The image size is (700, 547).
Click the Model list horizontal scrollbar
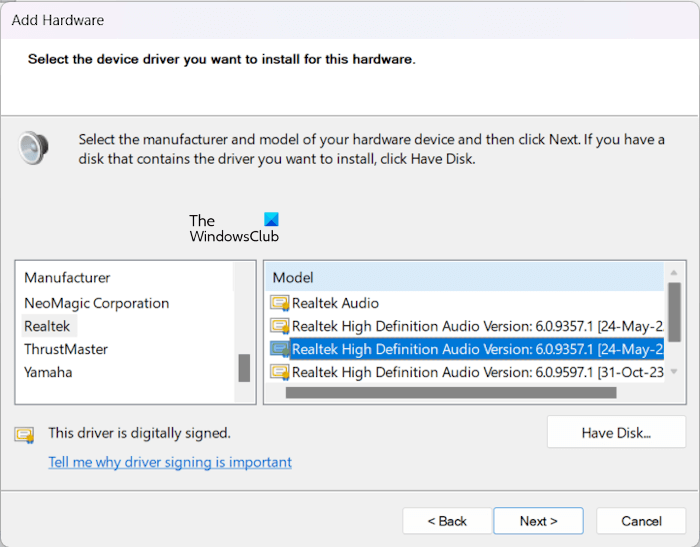[451, 393]
